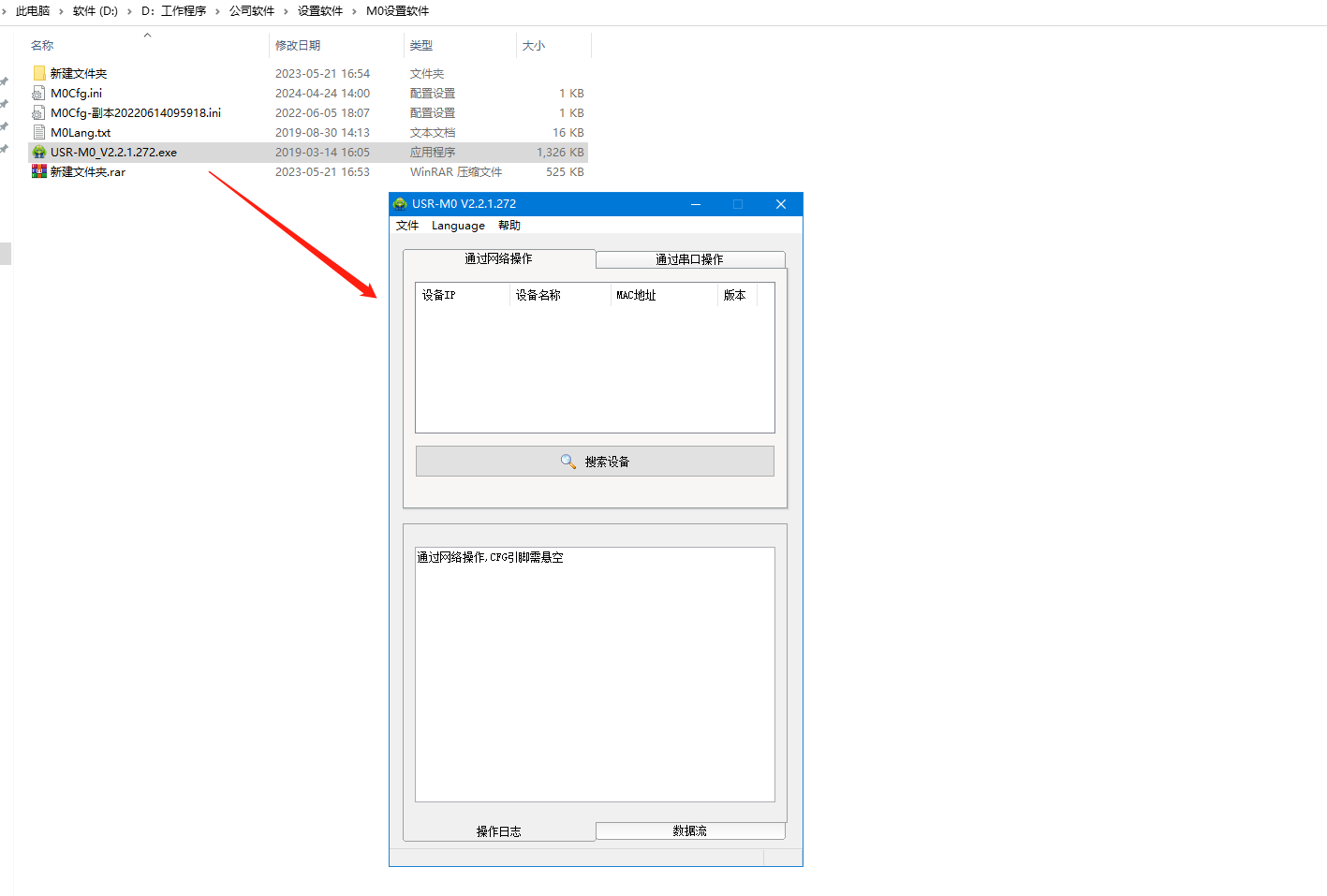Click the type label WinRAR 压缩文件
Image resolution: width=1327 pixels, height=896 pixels.
tap(456, 171)
